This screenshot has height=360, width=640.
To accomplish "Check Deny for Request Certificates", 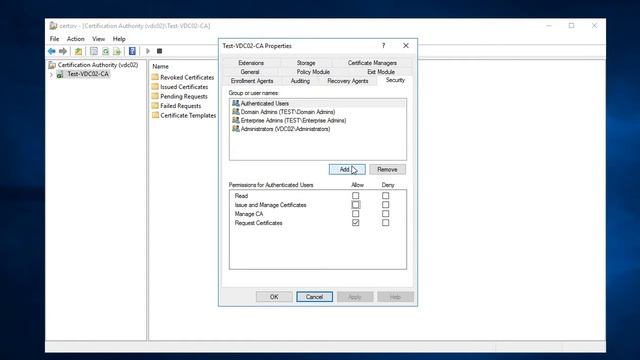I will [385, 222].
